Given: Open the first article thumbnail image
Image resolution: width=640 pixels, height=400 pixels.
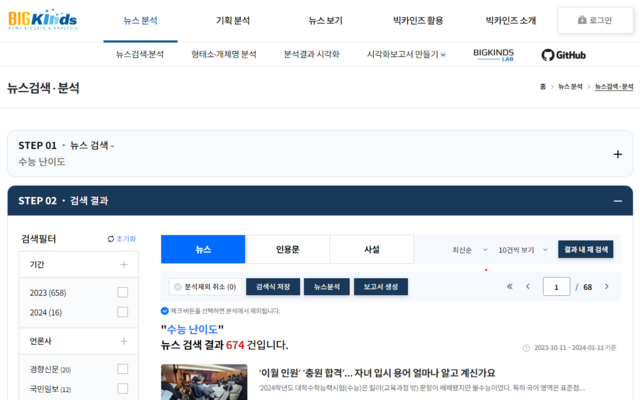Looking at the screenshot, I should 204,382.
